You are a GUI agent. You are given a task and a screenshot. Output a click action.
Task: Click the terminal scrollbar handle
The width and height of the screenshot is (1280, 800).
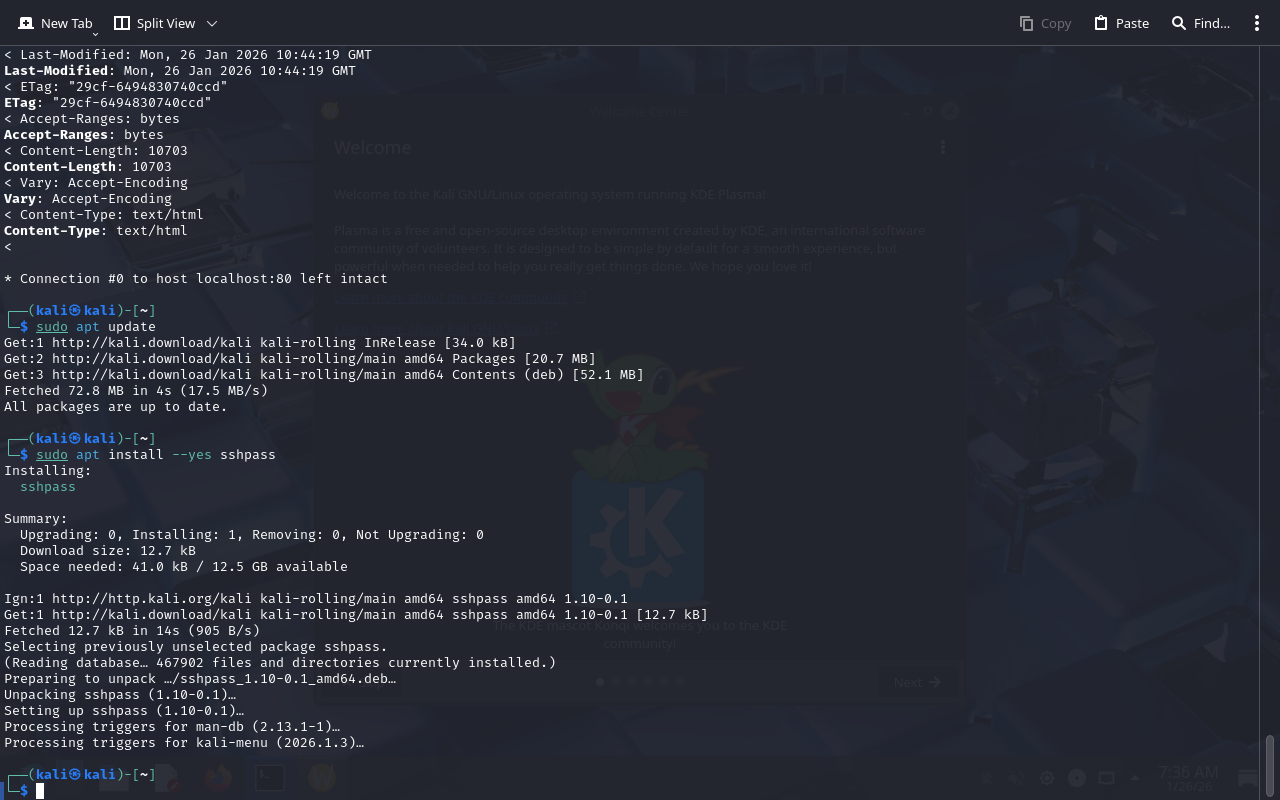coord(1270,766)
